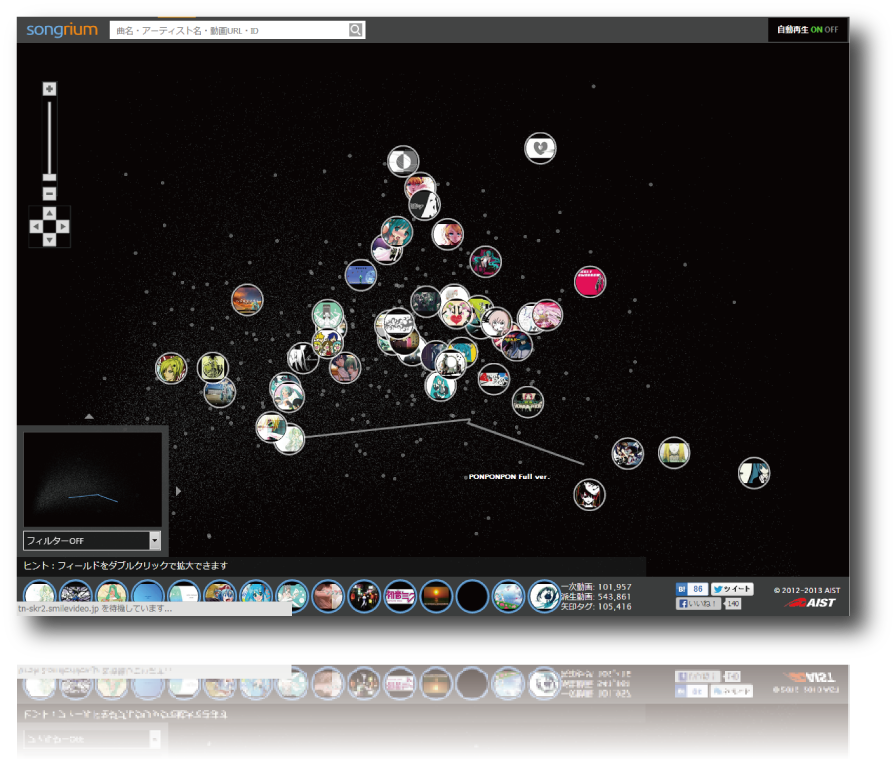Pan the map down with arrow

click(50, 240)
